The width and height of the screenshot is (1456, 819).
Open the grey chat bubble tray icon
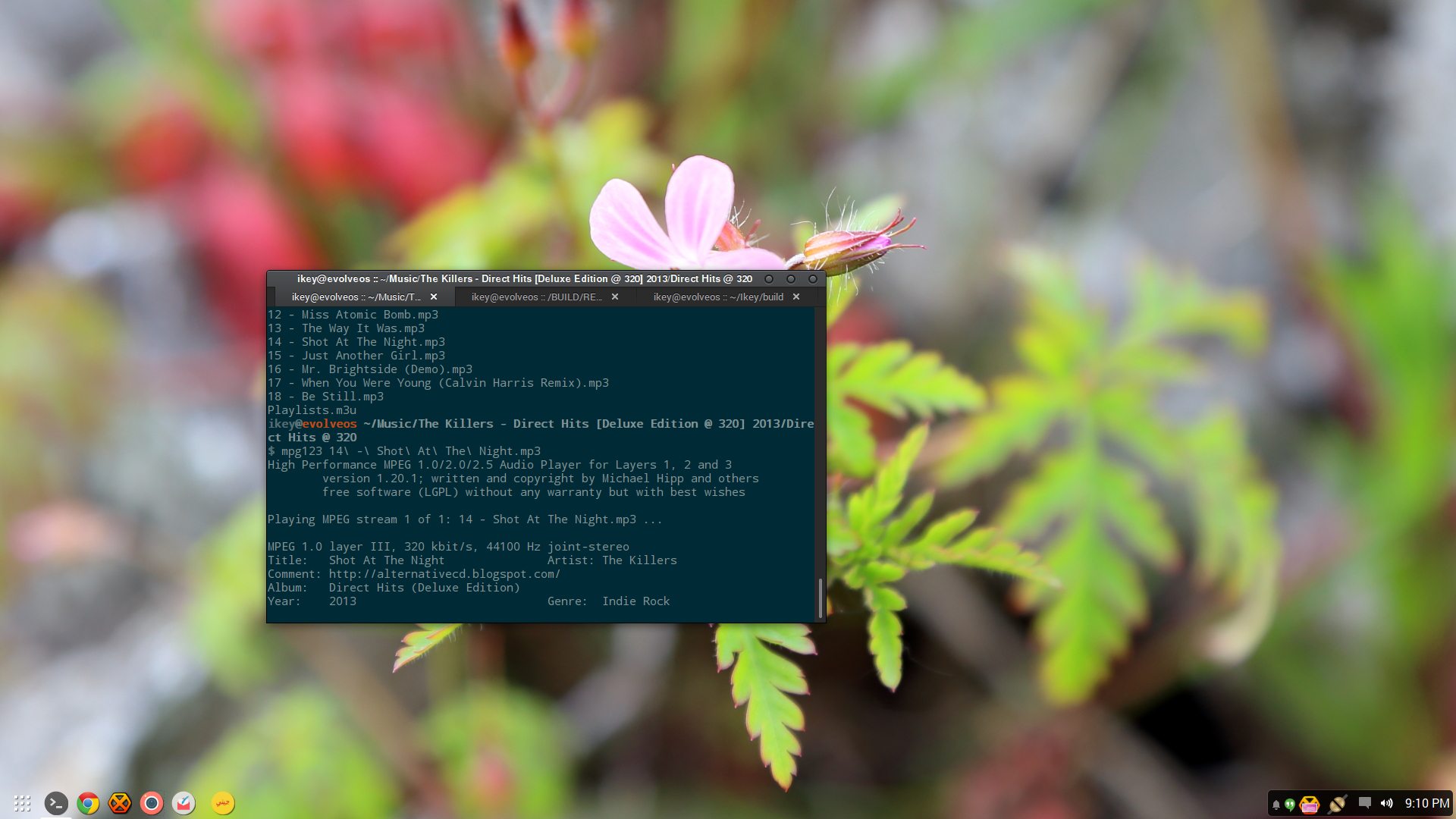1365,803
